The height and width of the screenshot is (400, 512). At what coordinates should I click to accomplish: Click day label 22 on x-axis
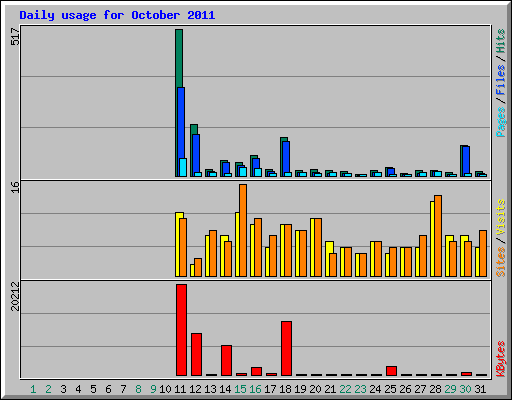[x=345, y=389]
